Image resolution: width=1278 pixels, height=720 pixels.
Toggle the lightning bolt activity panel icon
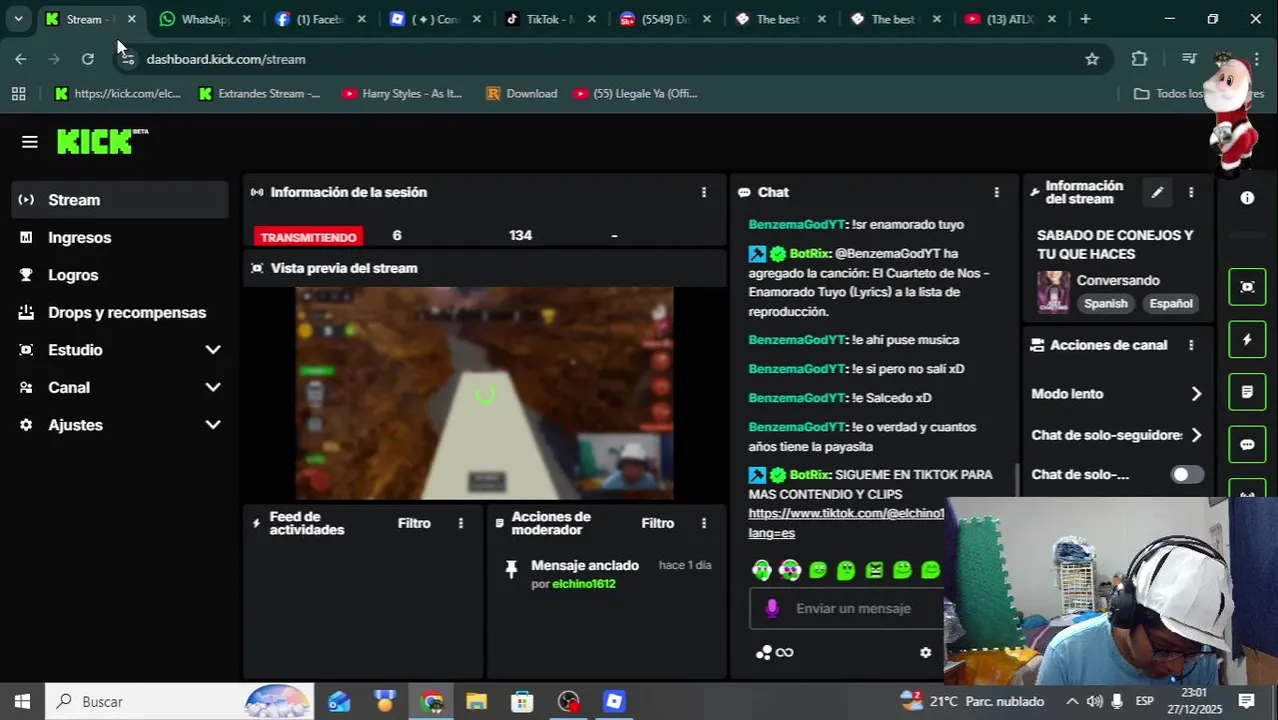coord(1247,340)
